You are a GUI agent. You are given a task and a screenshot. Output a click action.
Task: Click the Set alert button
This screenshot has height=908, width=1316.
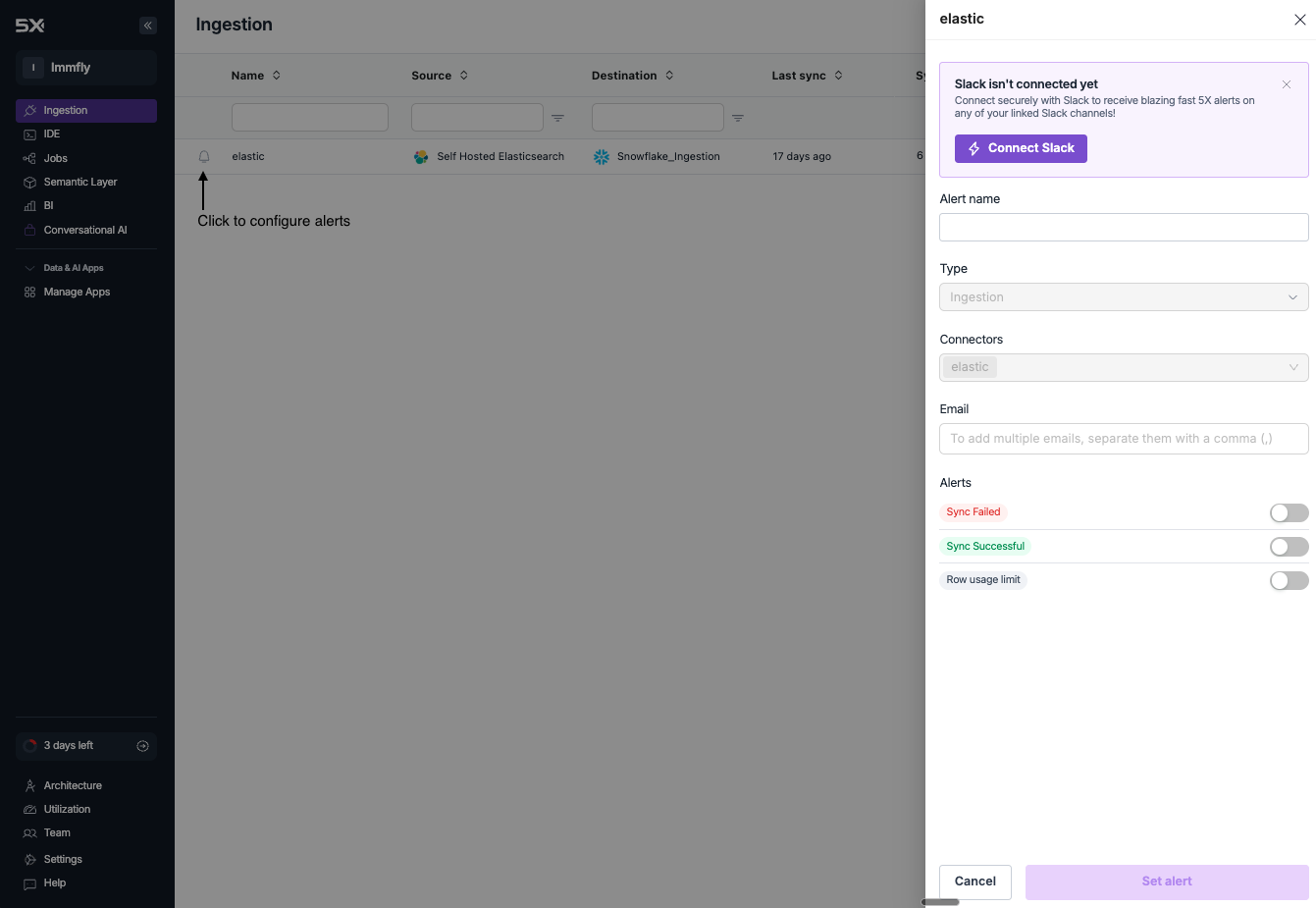pos(1167,882)
